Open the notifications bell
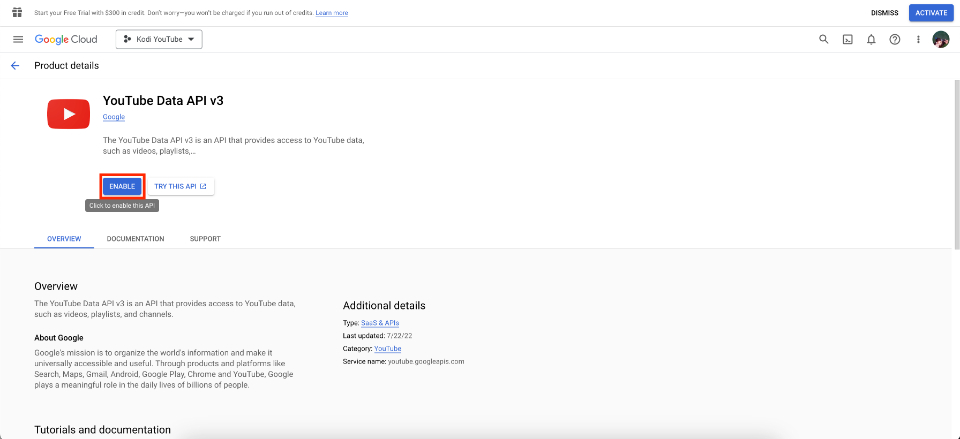960x439 pixels. point(871,39)
